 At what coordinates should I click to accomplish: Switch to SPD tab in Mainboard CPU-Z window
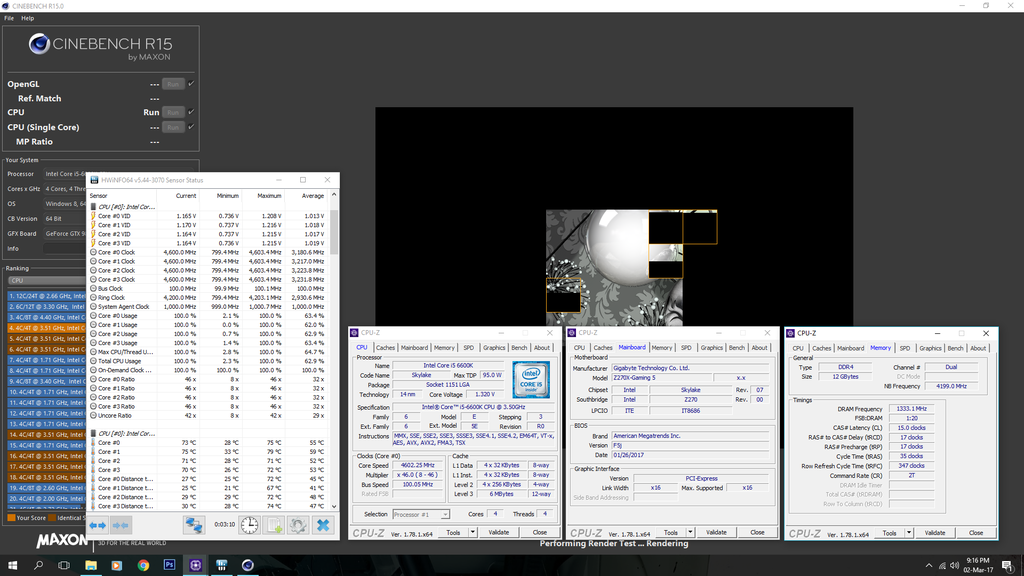[686, 348]
